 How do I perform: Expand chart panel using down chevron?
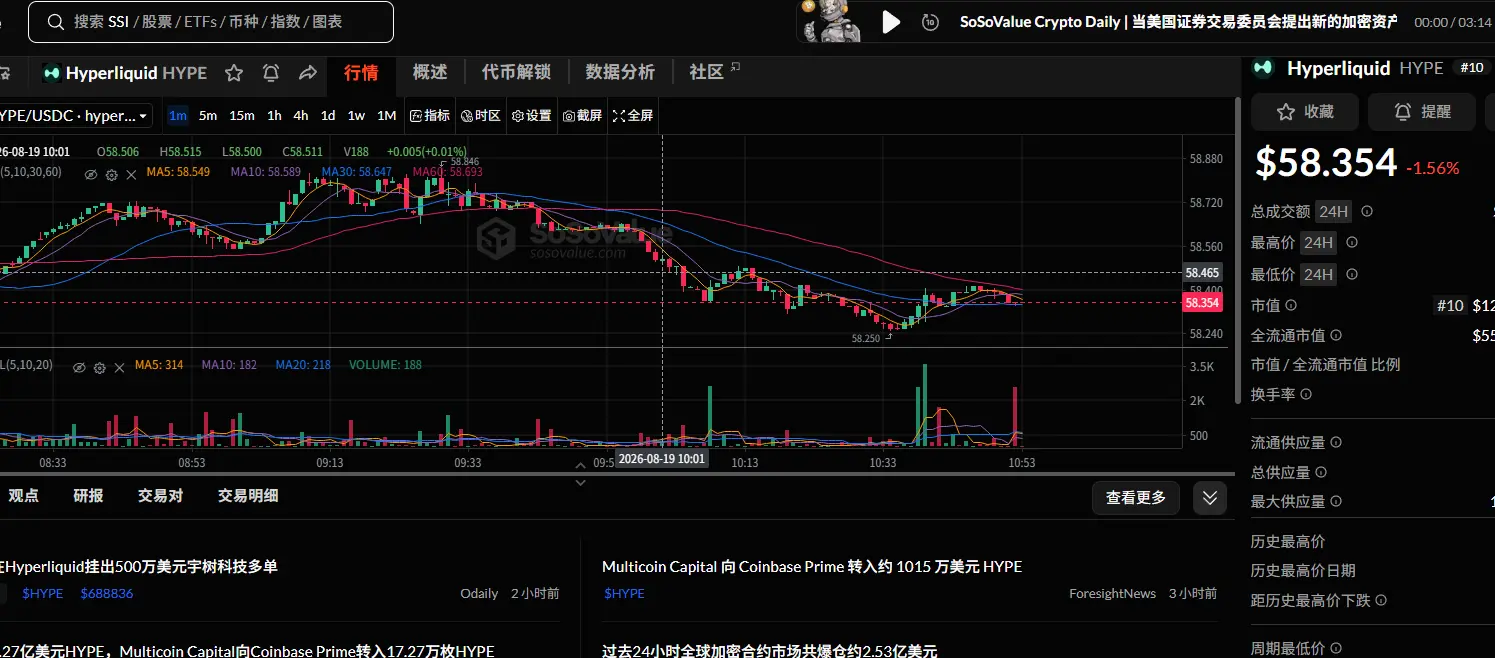(x=580, y=482)
